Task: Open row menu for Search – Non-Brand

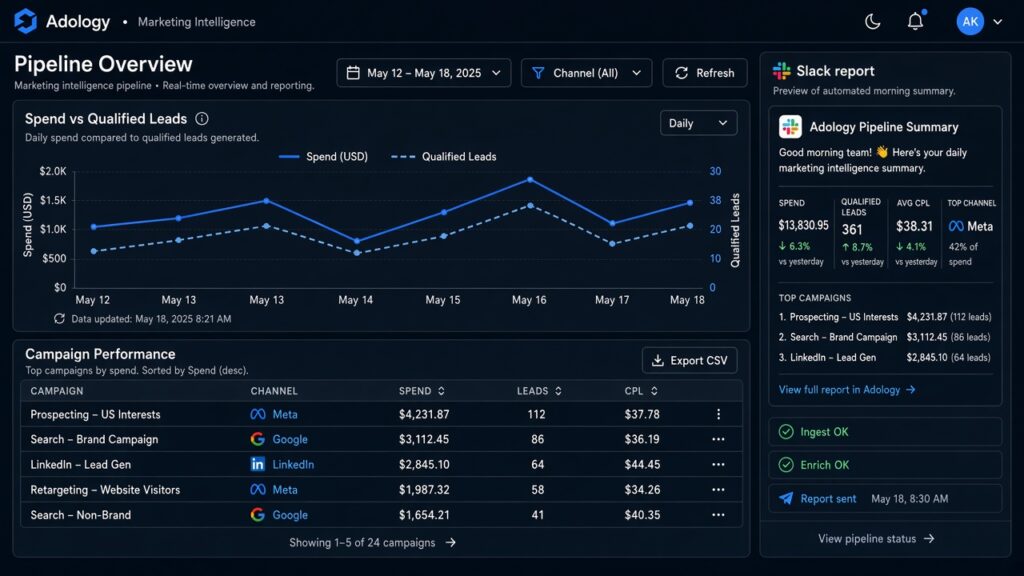Action: [718, 515]
